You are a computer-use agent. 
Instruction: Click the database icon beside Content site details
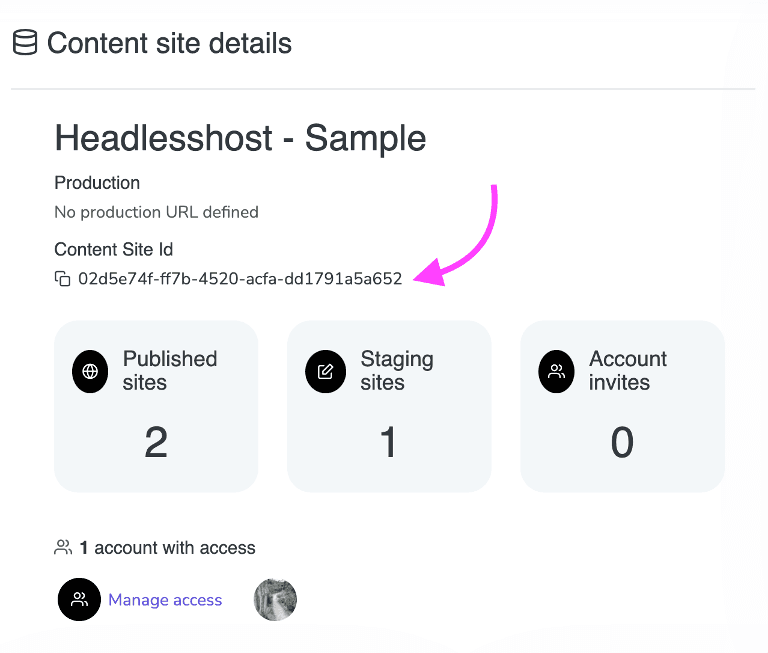(25, 43)
